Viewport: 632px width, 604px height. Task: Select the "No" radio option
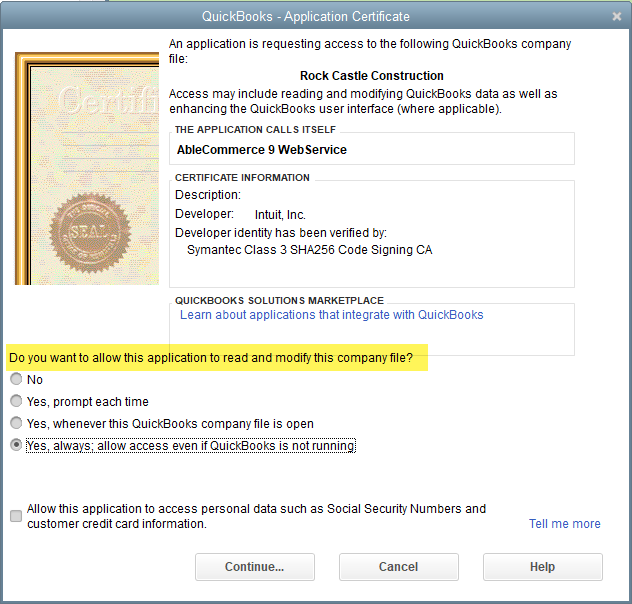tap(16, 379)
